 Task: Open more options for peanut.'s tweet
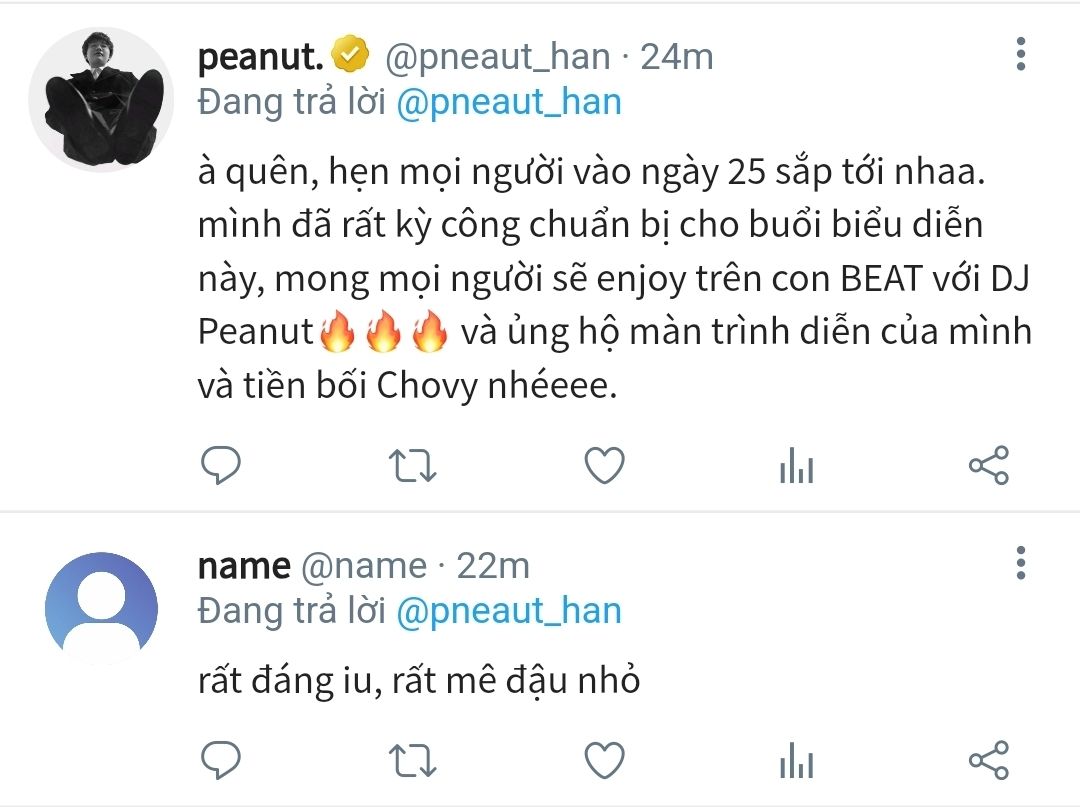point(1021,55)
